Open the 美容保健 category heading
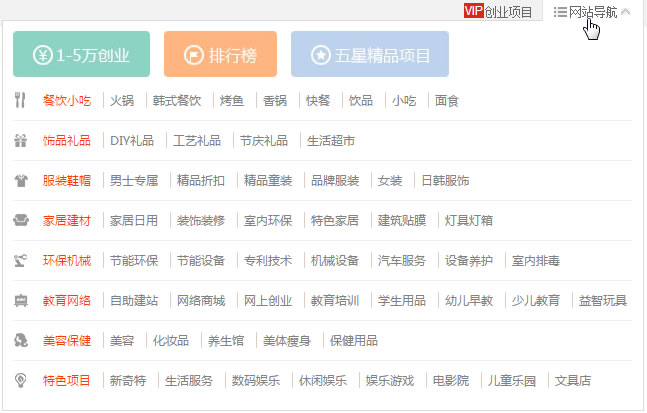This screenshot has height=413, width=647. click(x=67, y=340)
